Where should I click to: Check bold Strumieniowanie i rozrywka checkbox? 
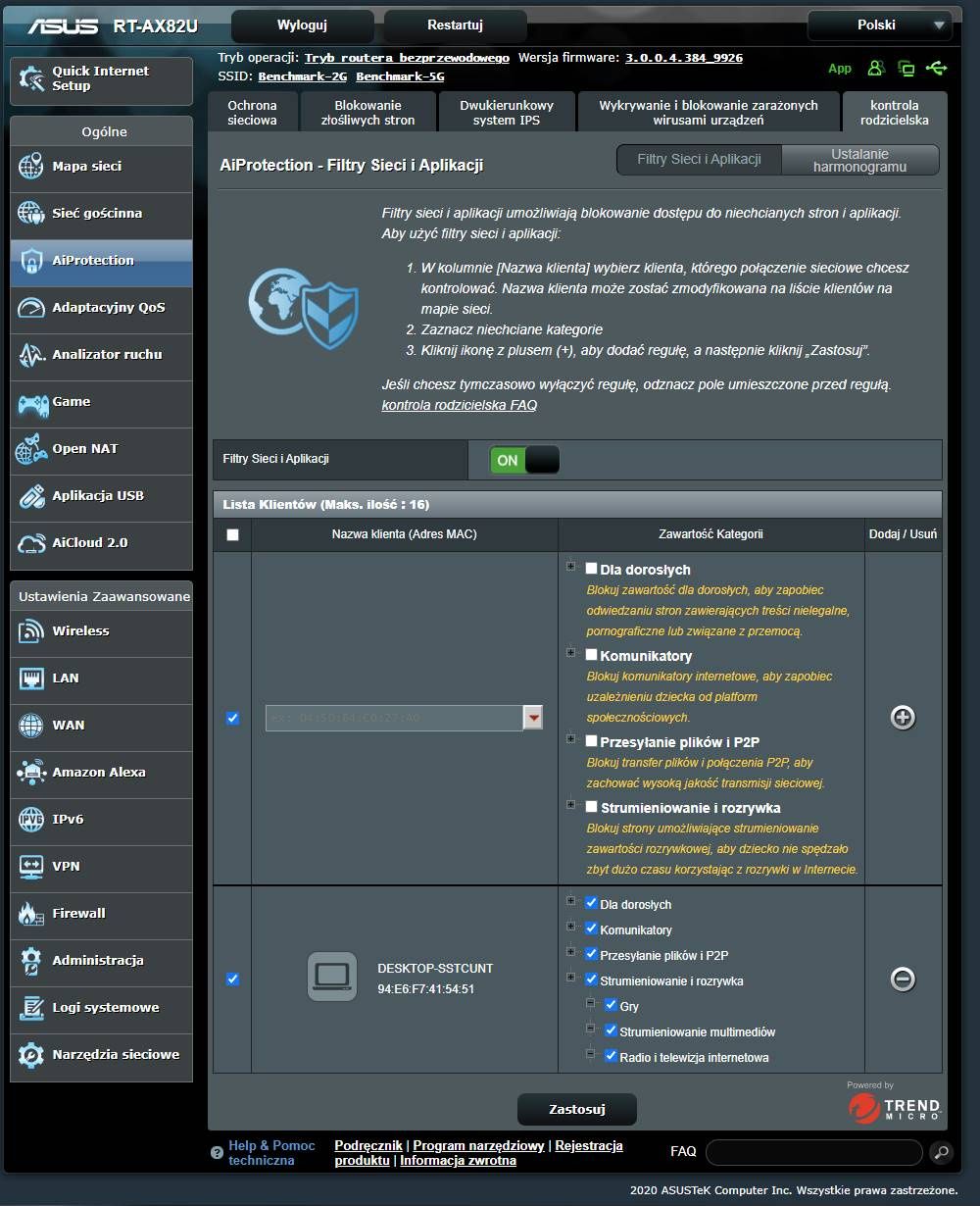(x=591, y=806)
